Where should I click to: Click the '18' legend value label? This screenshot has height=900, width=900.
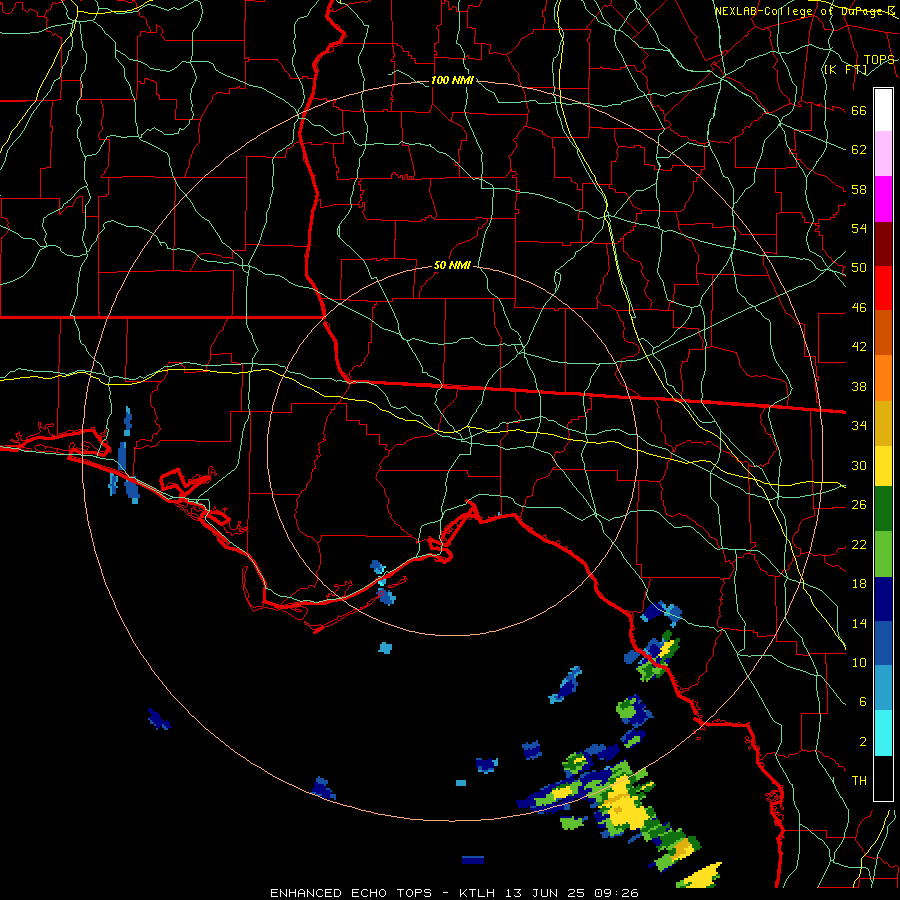click(x=859, y=584)
